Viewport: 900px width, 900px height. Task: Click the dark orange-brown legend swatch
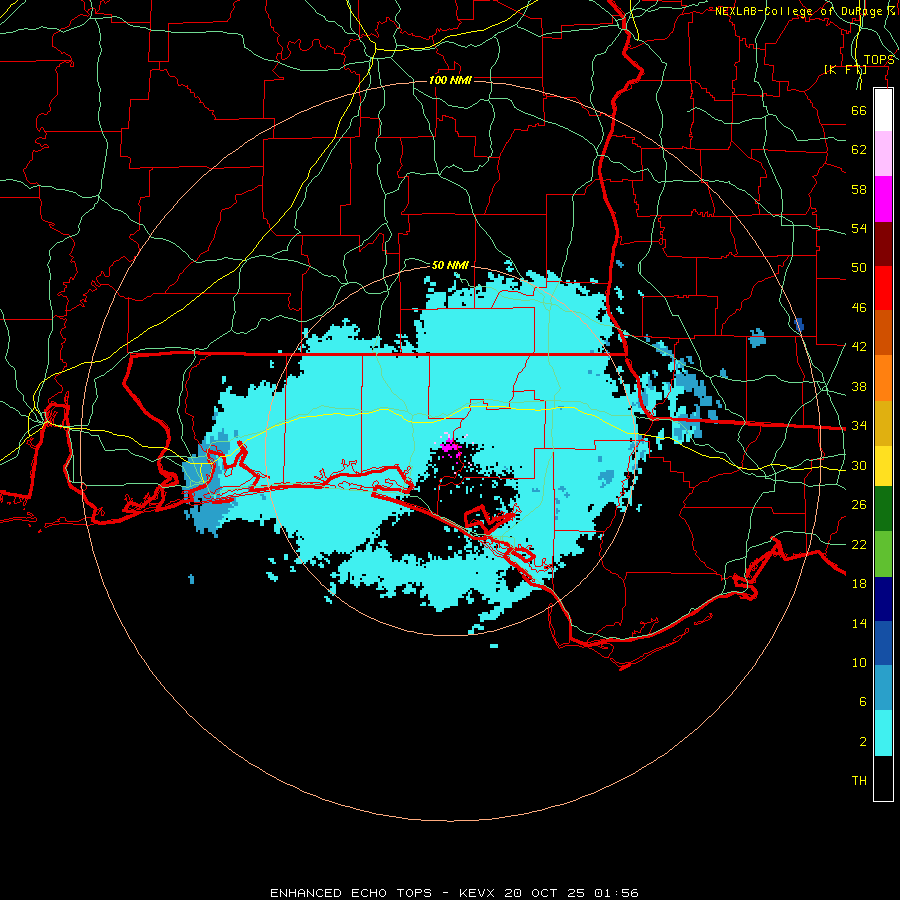pos(883,333)
